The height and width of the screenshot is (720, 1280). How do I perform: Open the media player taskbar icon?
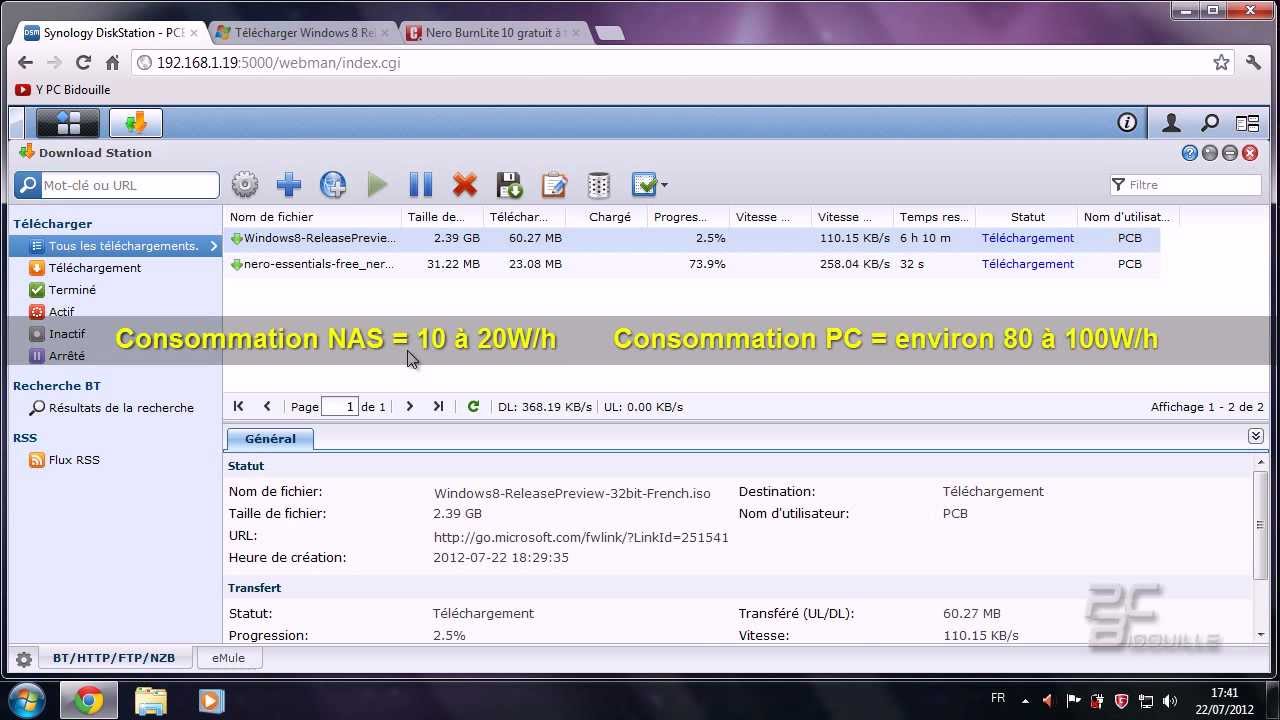[211, 701]
